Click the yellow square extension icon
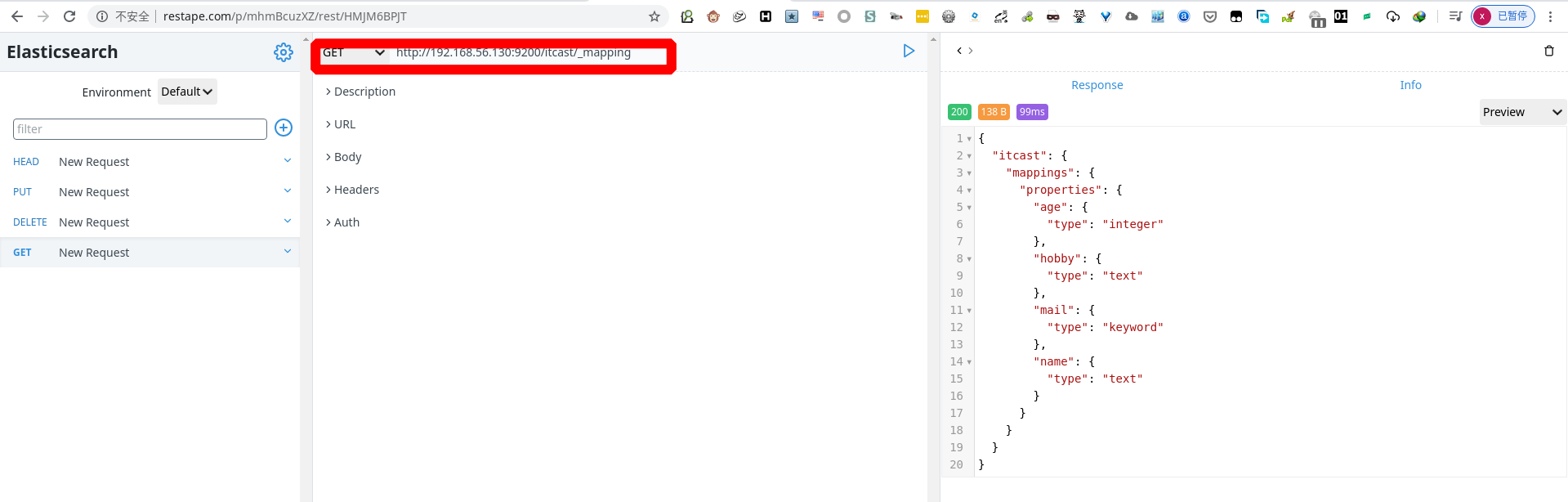The height and width of the screenshot is (502, 1568). [x=922, y=16]
